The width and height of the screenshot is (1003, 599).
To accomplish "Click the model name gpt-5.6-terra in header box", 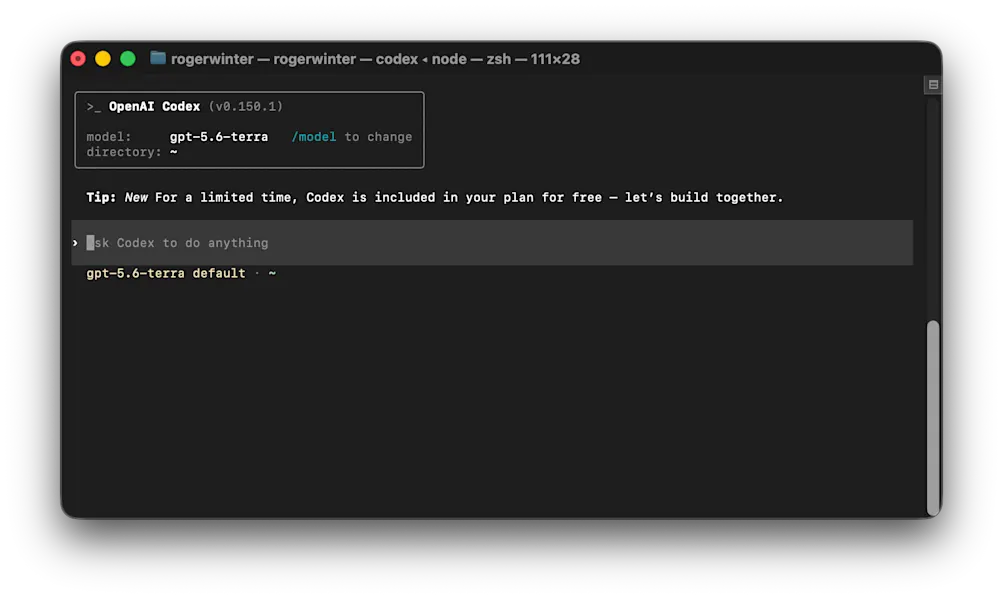I will click(219, 137).
